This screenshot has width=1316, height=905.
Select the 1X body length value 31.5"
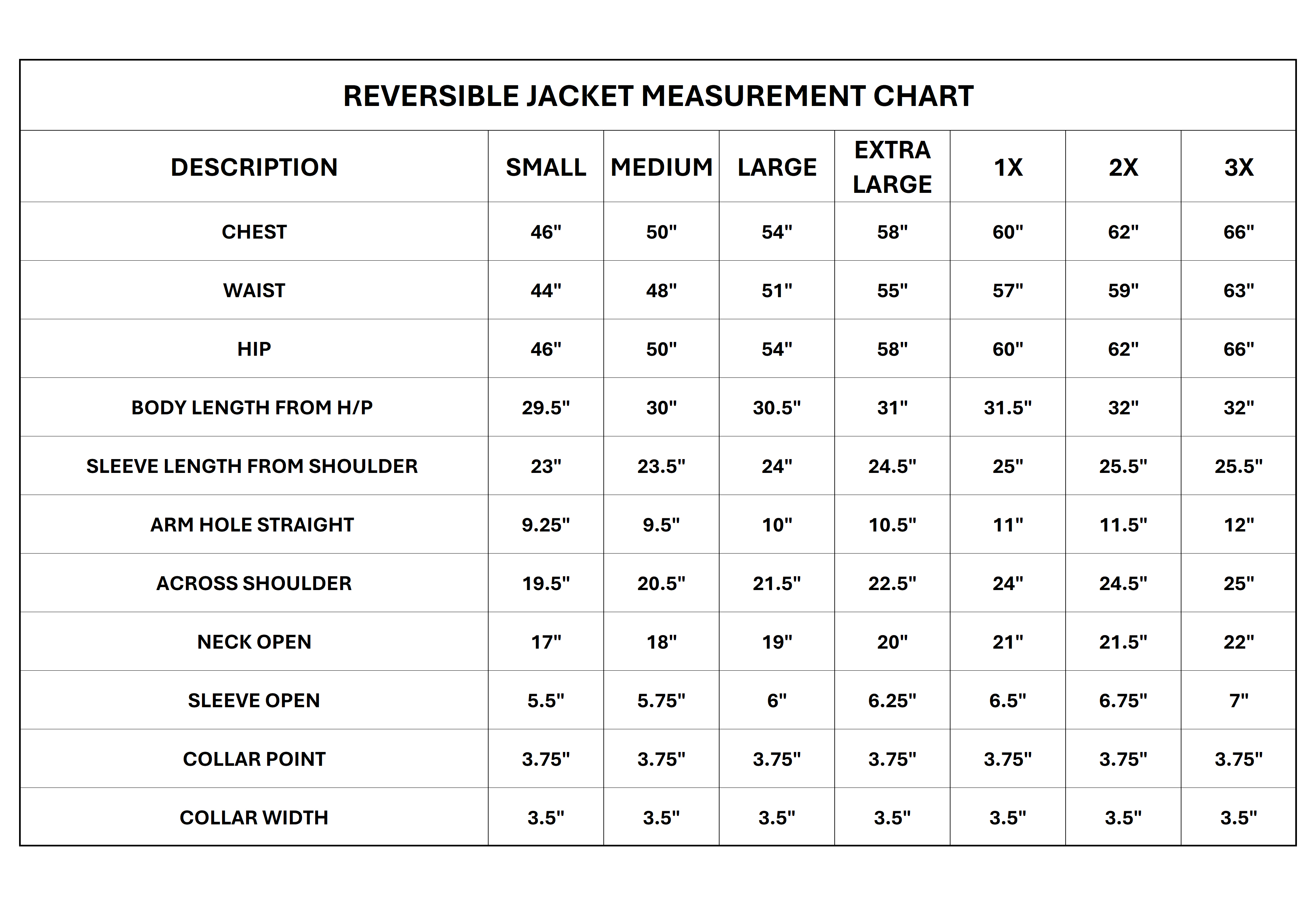1008,408
